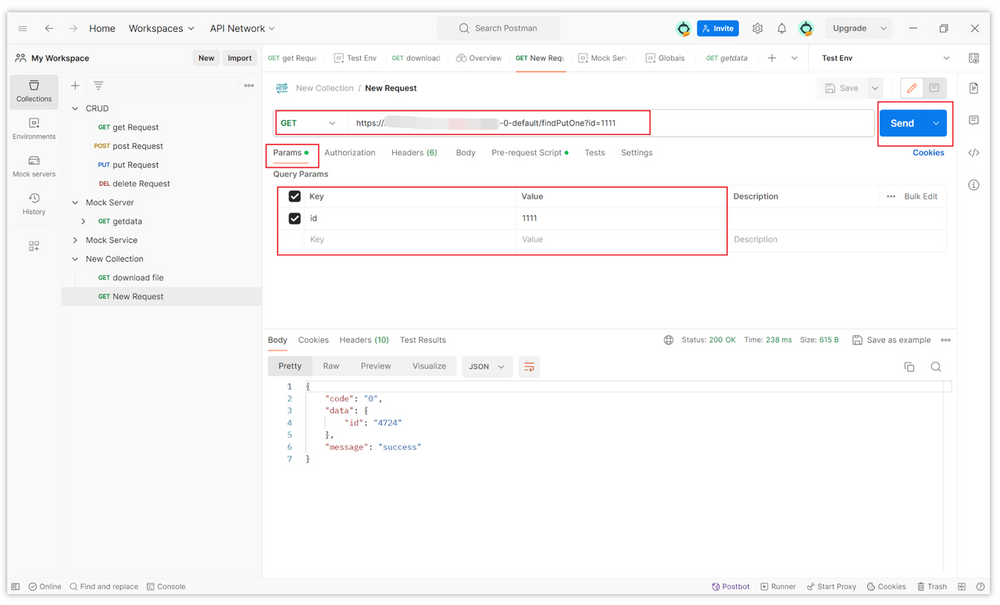The height and width of the screenshot is (605, 1000).
Task: Toggle the select-all params checkbox
Action: [x=295, y=196]
